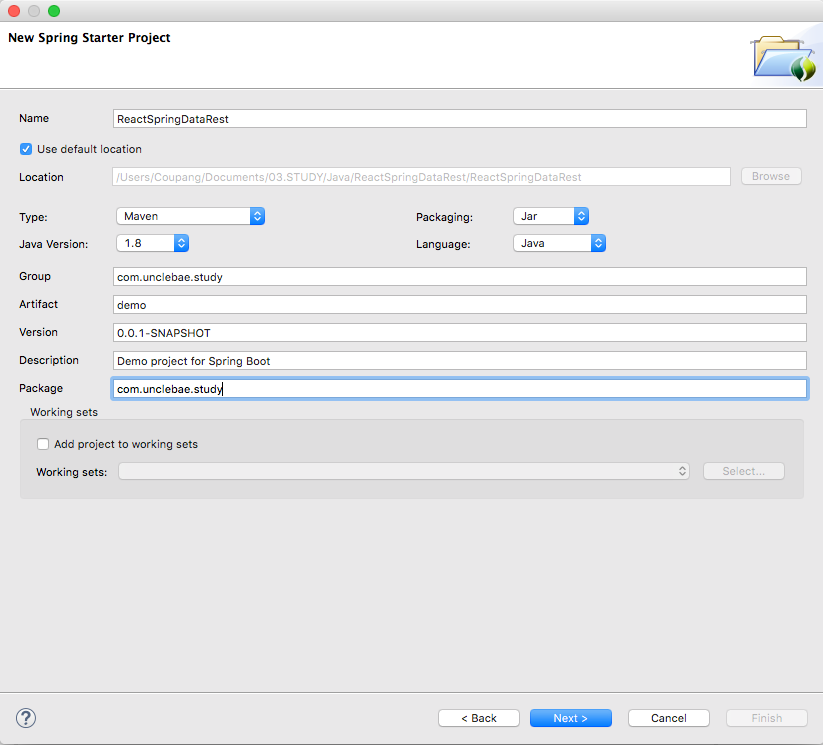Click the Version field with 0.0.1-SNAPSHOT
Screen dimensions: 823x745
460,333
